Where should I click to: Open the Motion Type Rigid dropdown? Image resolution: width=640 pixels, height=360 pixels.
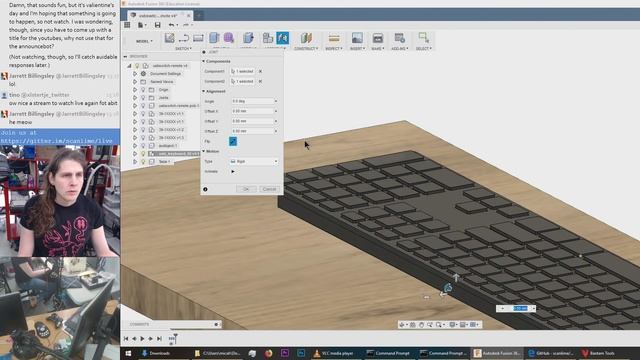click(x=254, y=162)
